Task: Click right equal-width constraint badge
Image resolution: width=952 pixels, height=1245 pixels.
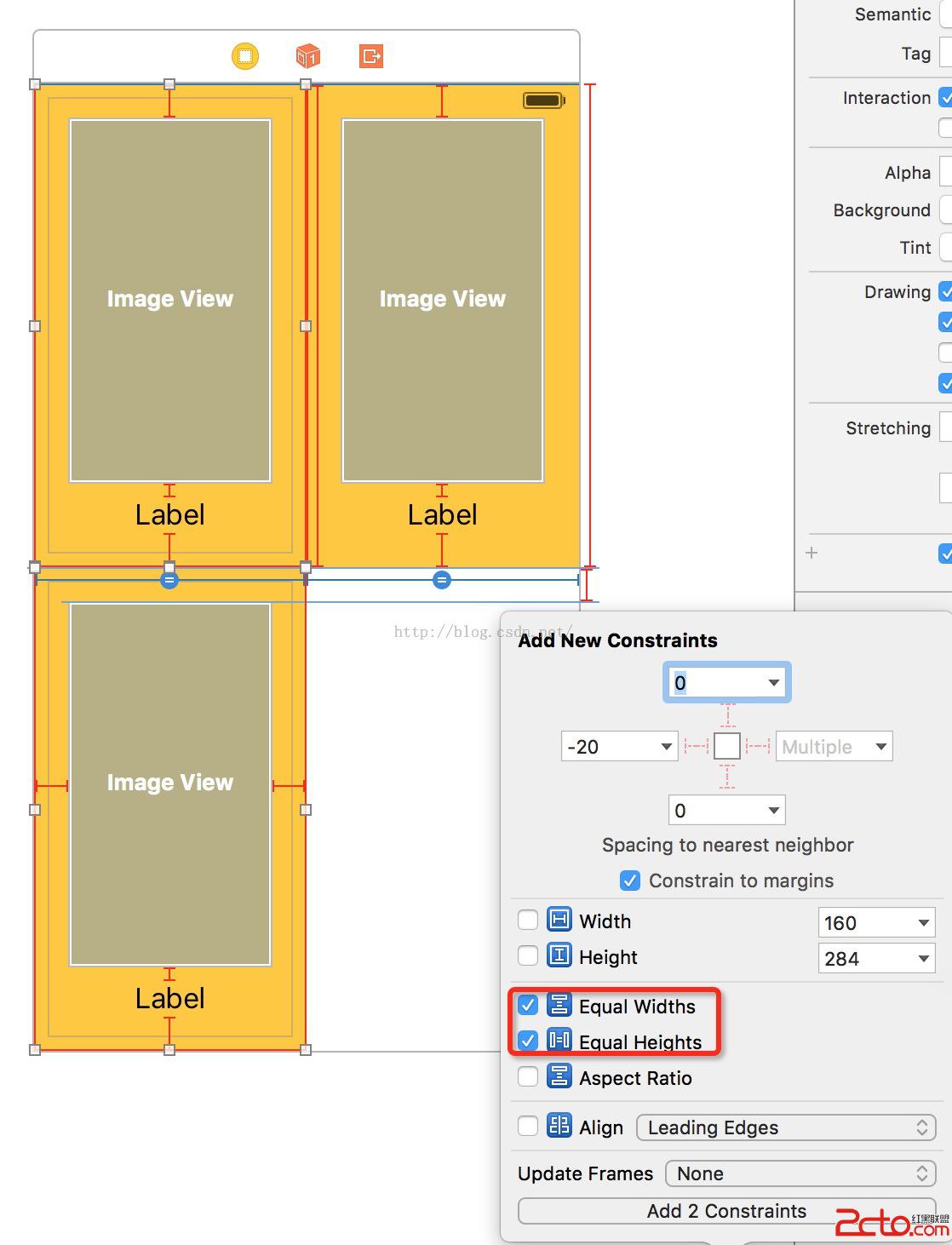Action: click(x=441, y=580)
